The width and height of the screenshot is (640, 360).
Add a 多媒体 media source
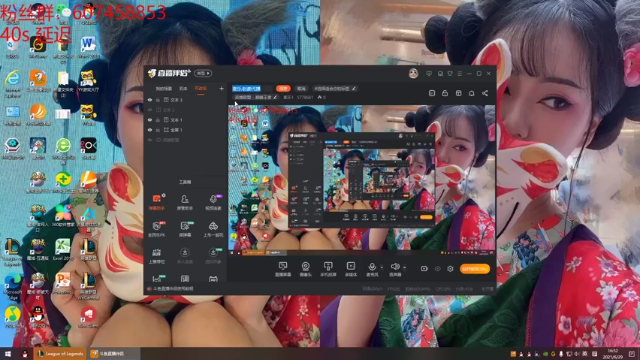351,269
